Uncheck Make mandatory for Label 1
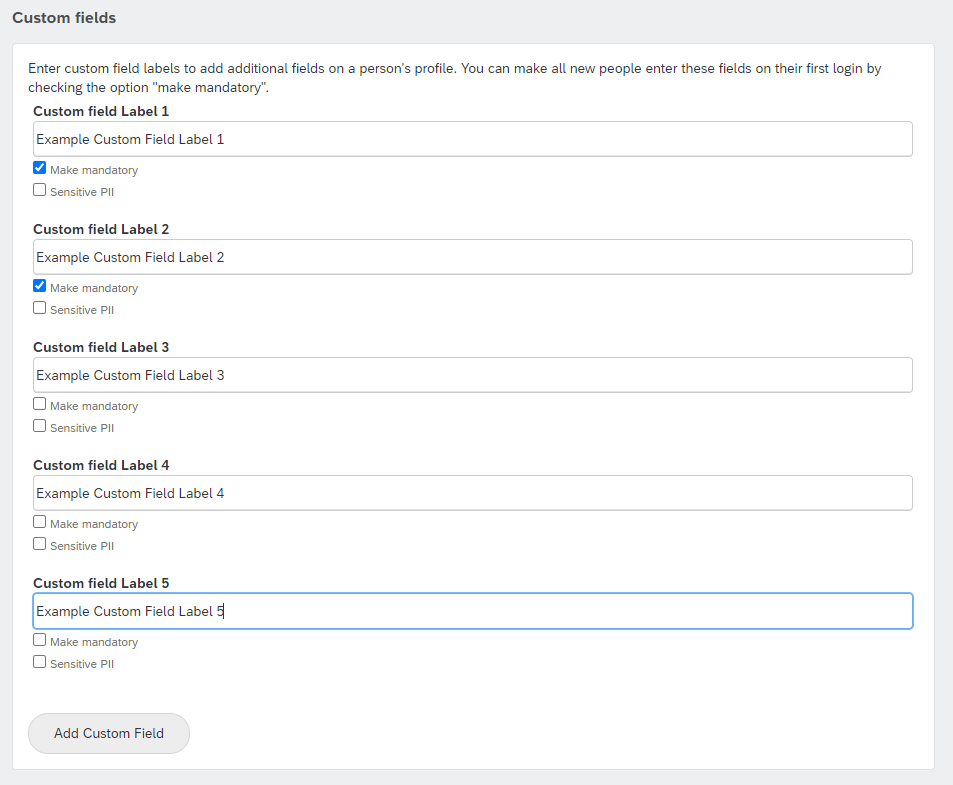Screen dimensions: 953x785 coord(40,168)
